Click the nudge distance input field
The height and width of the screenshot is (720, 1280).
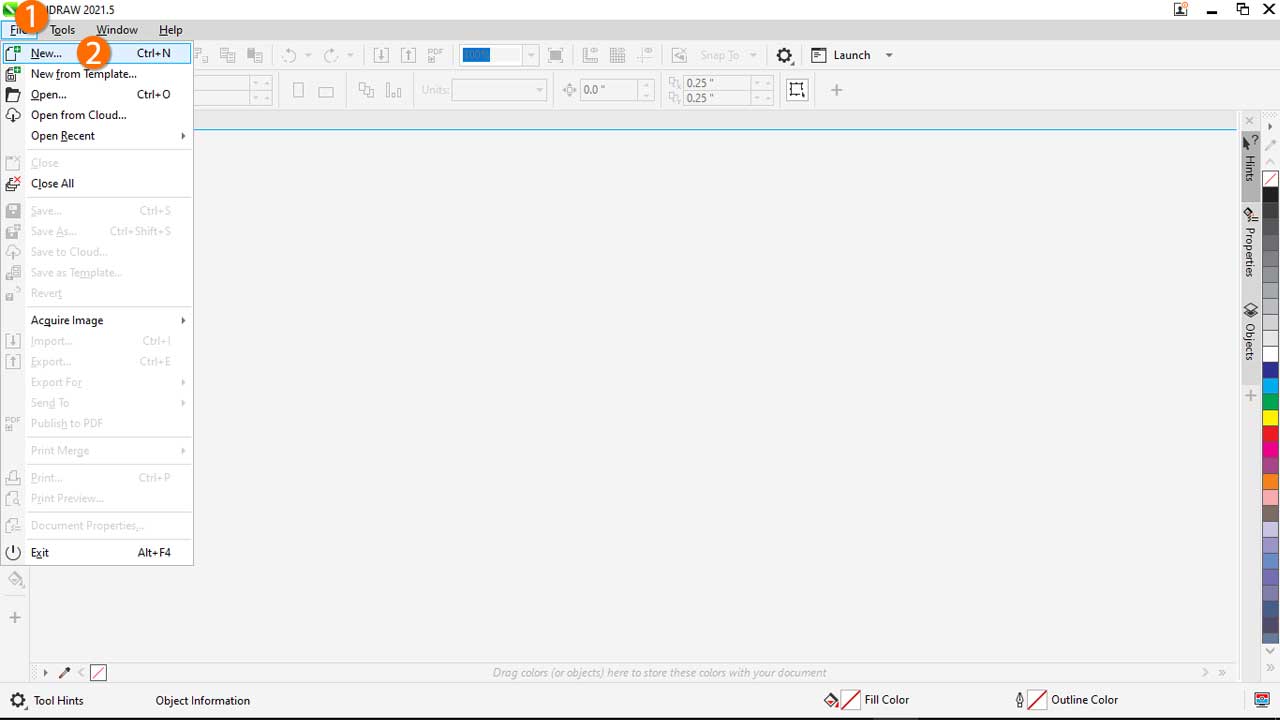click(608, 90)
